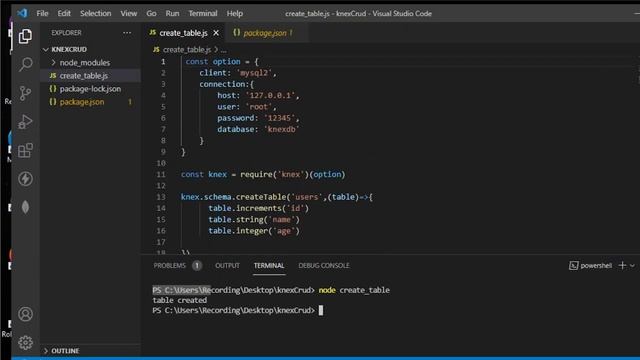Click the 'users' table name string
640x360 pixels.
pyautogui.click(x=307, y=197)
